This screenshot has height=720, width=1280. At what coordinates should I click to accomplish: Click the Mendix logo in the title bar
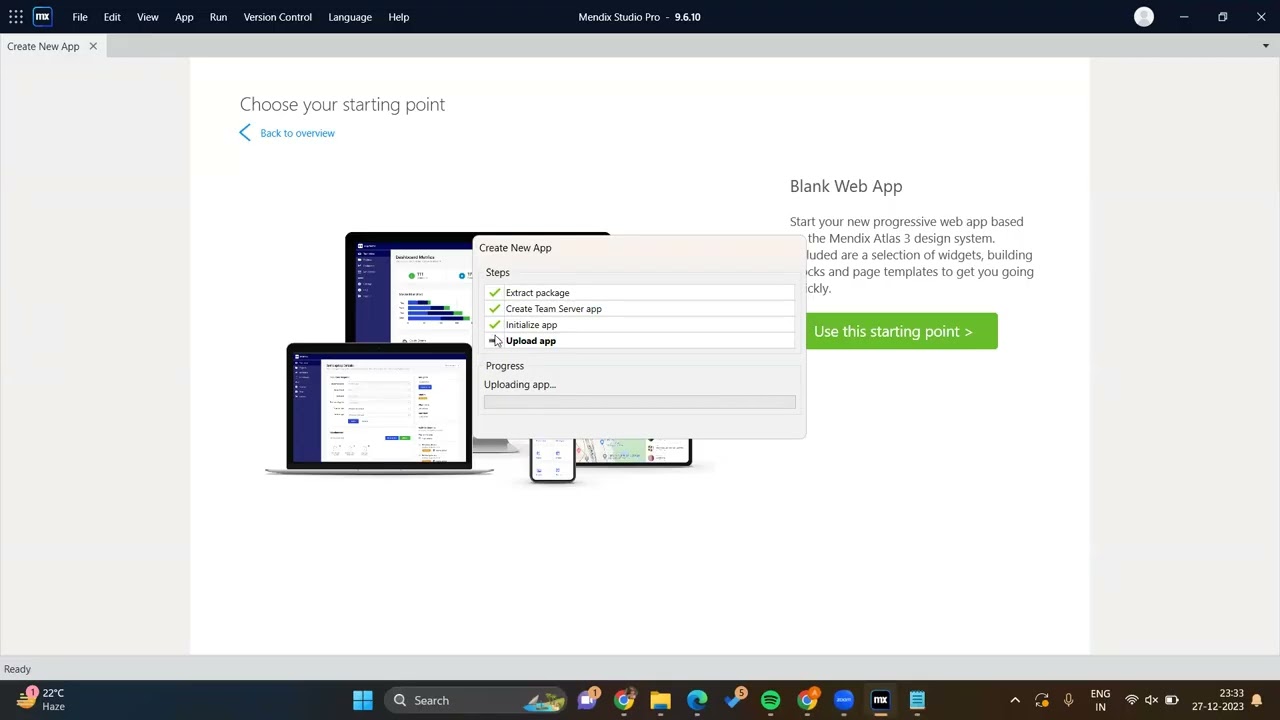click(42, 17)
